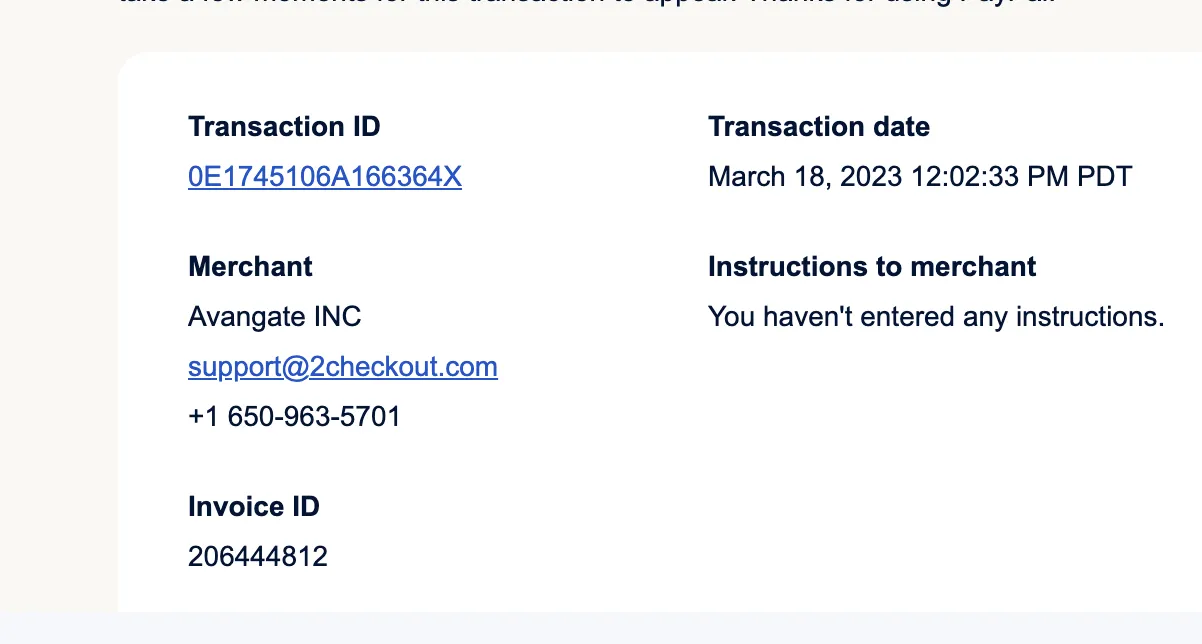Screen dimensions: 1202x644
Task: Click the Avangate INC merchant name
Action: point(274,317)
